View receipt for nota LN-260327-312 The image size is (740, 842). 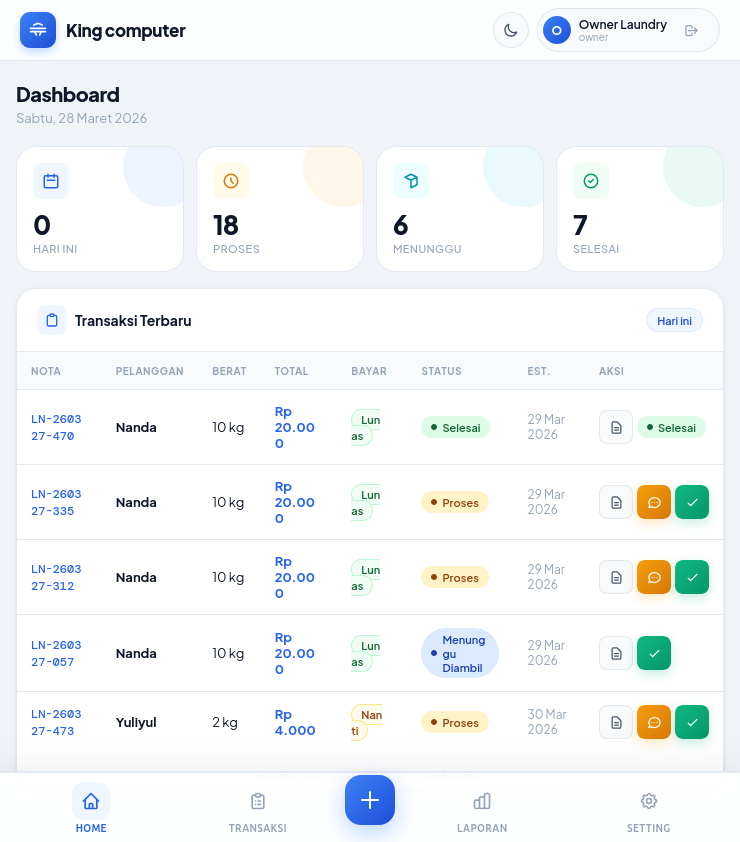pos(616,577)
